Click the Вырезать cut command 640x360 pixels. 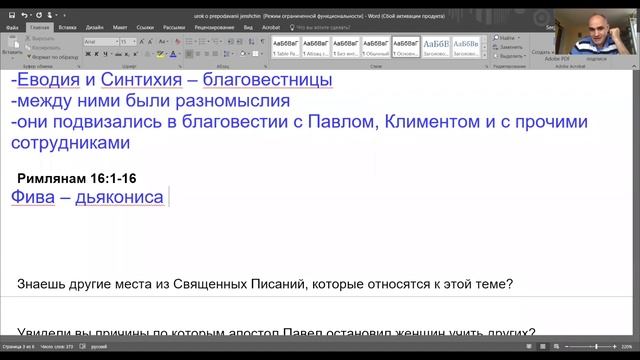coord(40,38)
